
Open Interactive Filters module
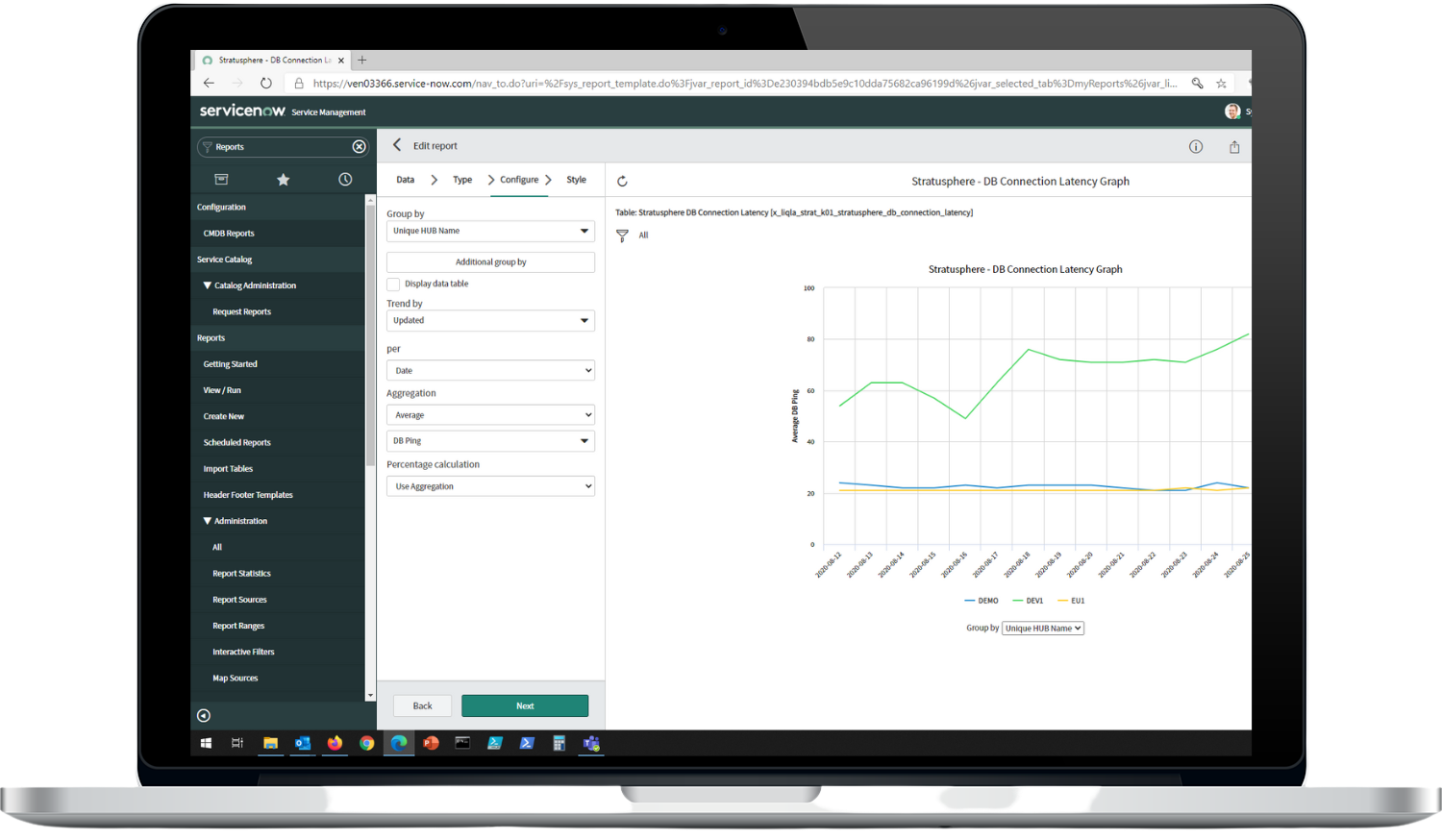coord(243,652)
